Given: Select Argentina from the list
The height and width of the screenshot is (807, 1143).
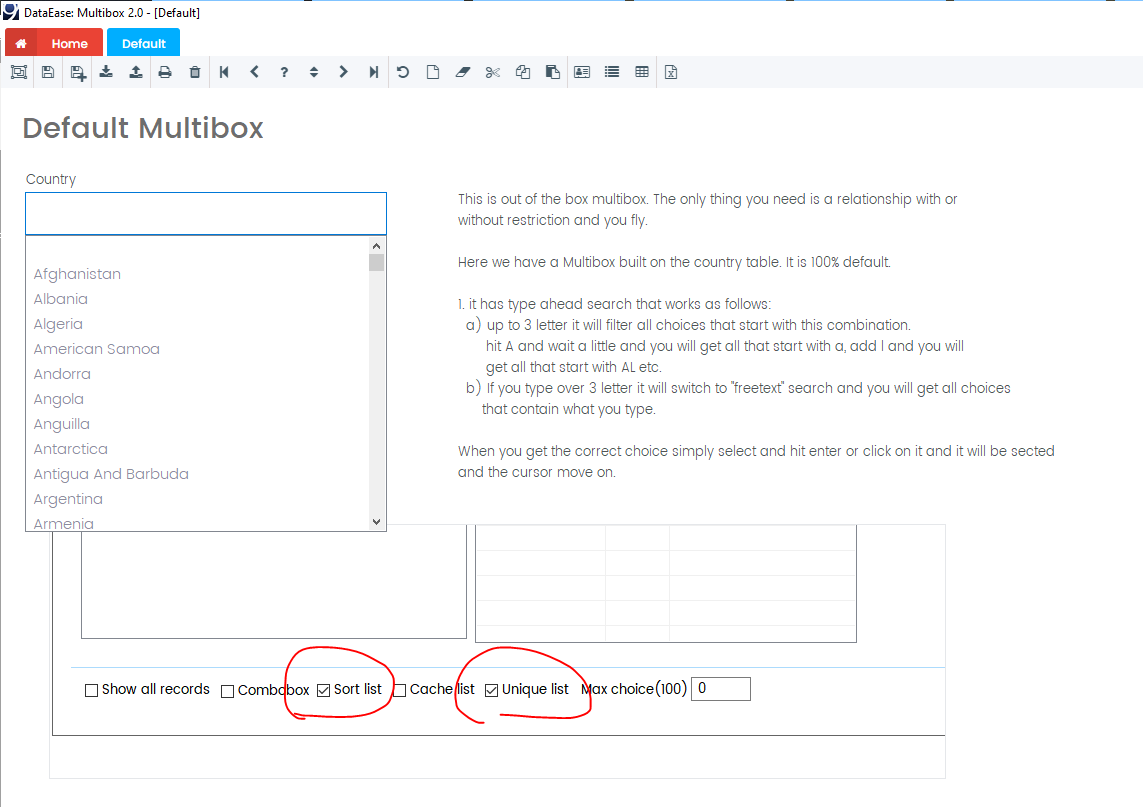Looking at the screenshot, I should [68, 499].
